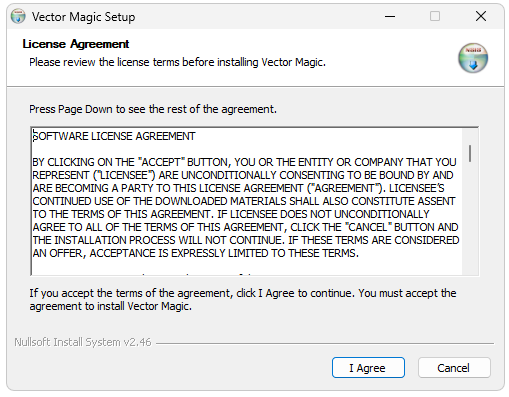The height and width of the screenshot is (397, 509).
Task: Grab the license text scrollbar thumb
Action: pos(470,153)
